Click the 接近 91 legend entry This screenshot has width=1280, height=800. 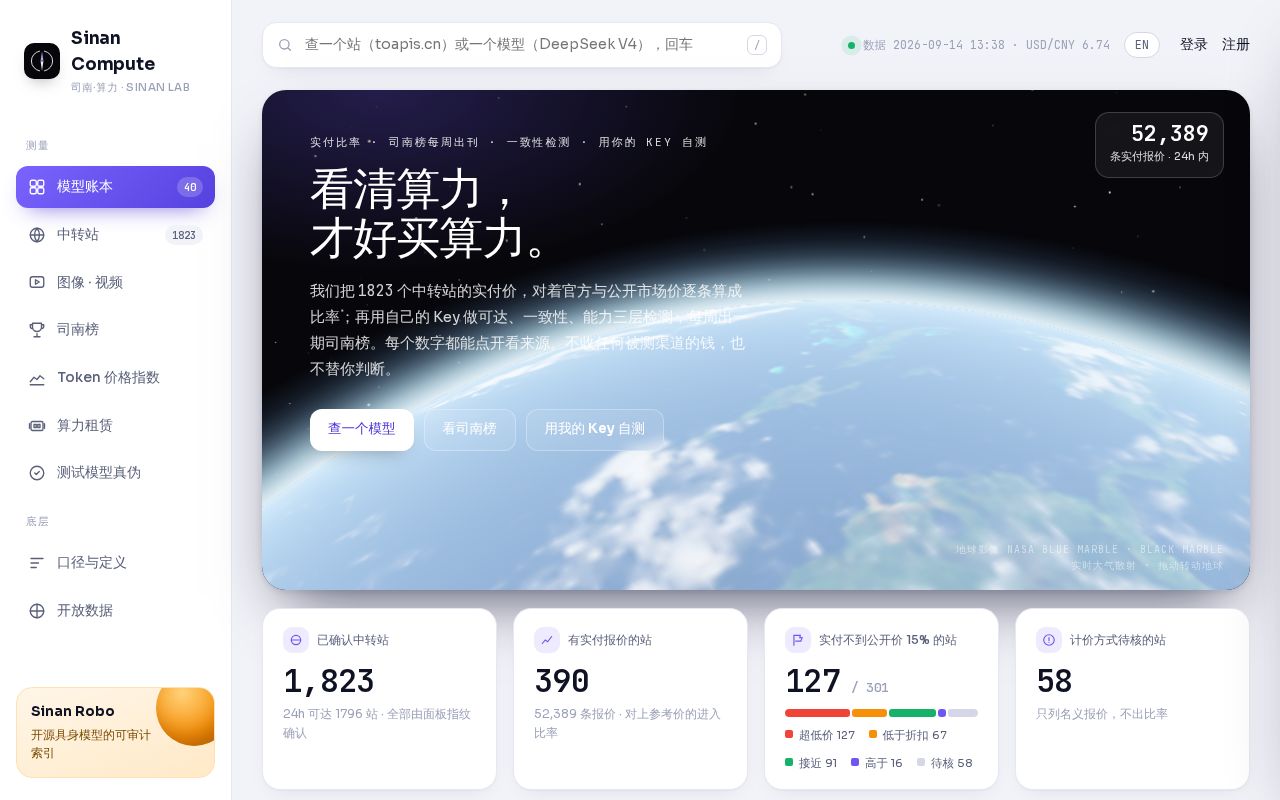pyautogui.click(x=811, y=763)
